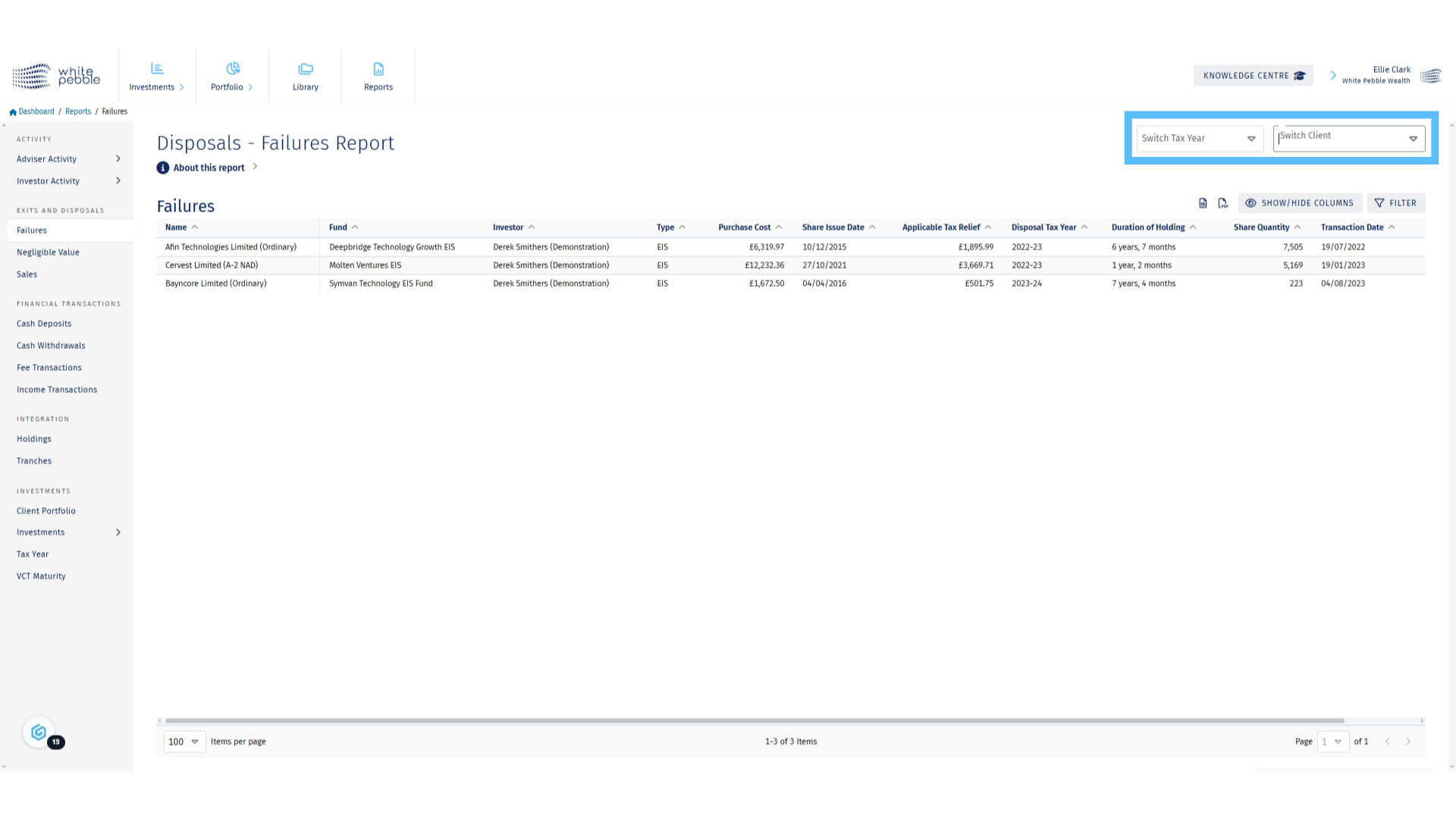The image size is (1456, 819).
Task: Open the Switch Tax Year dropdown
Action: click(1199, 138)
